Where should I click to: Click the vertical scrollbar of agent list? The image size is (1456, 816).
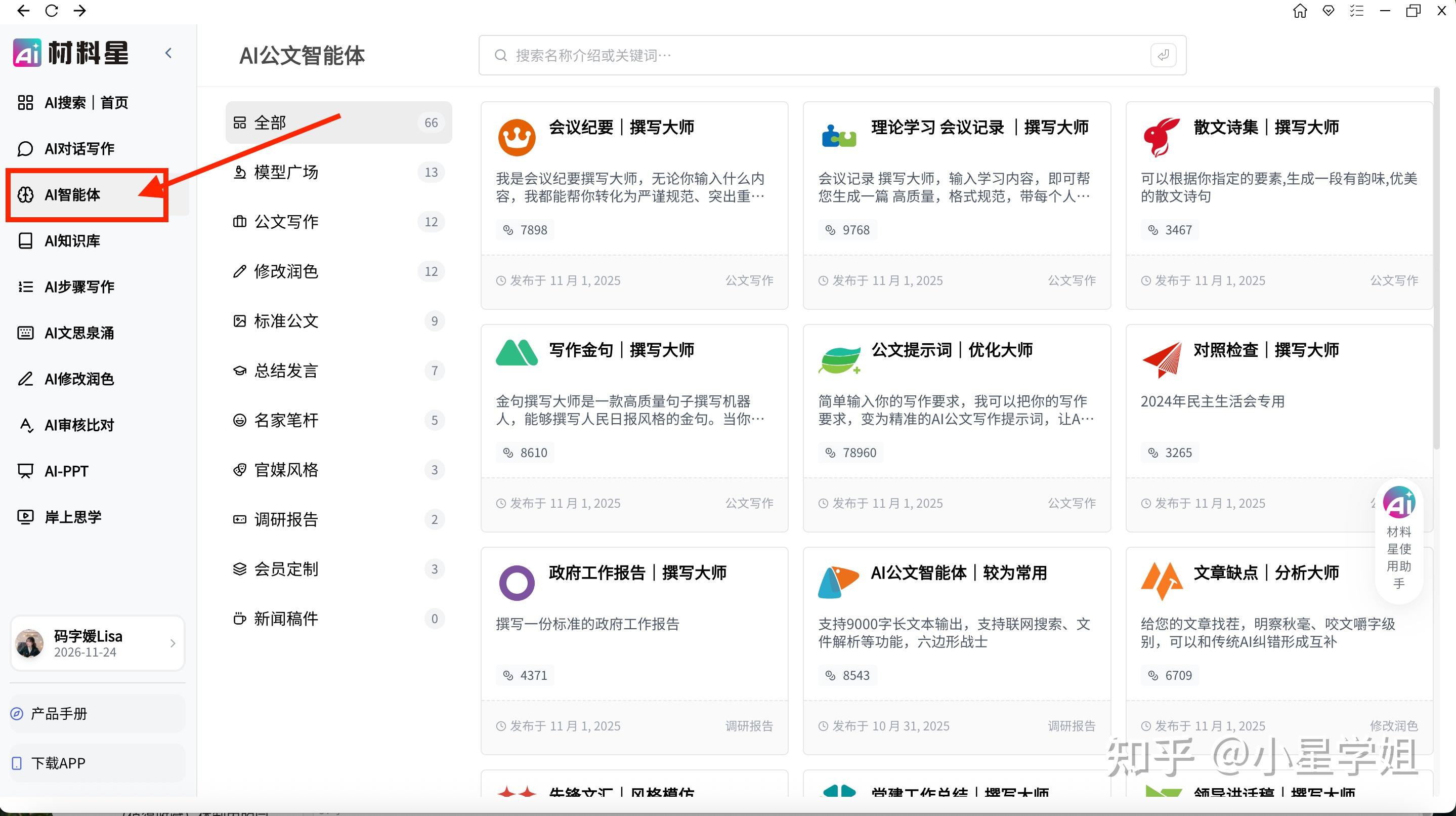(1436, 269)
